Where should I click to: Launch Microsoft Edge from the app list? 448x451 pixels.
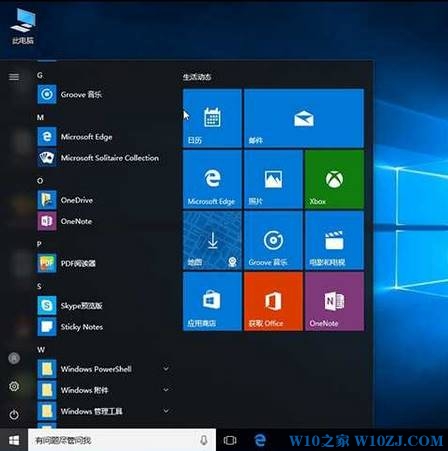point(103,137)
